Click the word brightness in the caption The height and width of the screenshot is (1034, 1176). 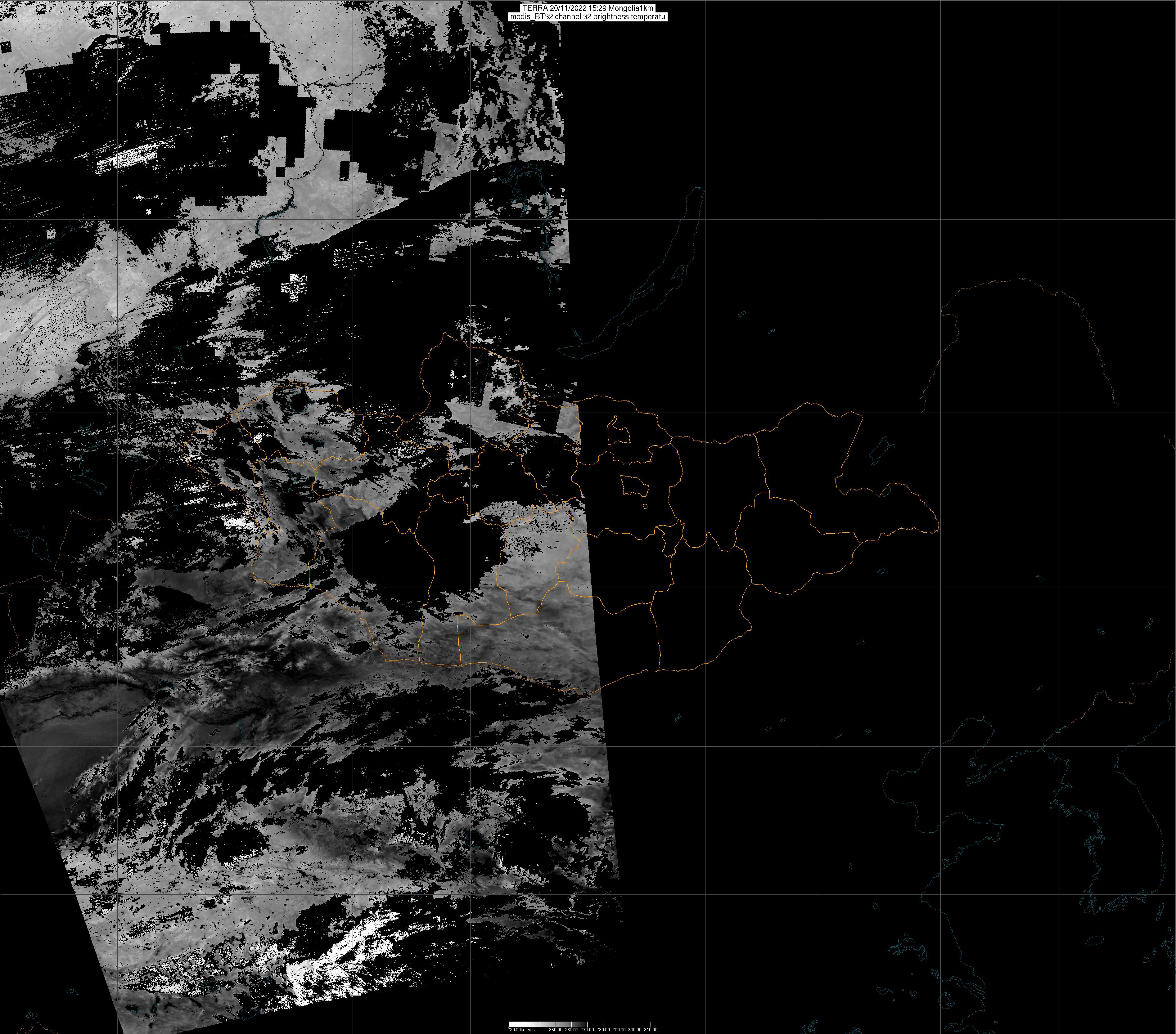coord(611,17)
